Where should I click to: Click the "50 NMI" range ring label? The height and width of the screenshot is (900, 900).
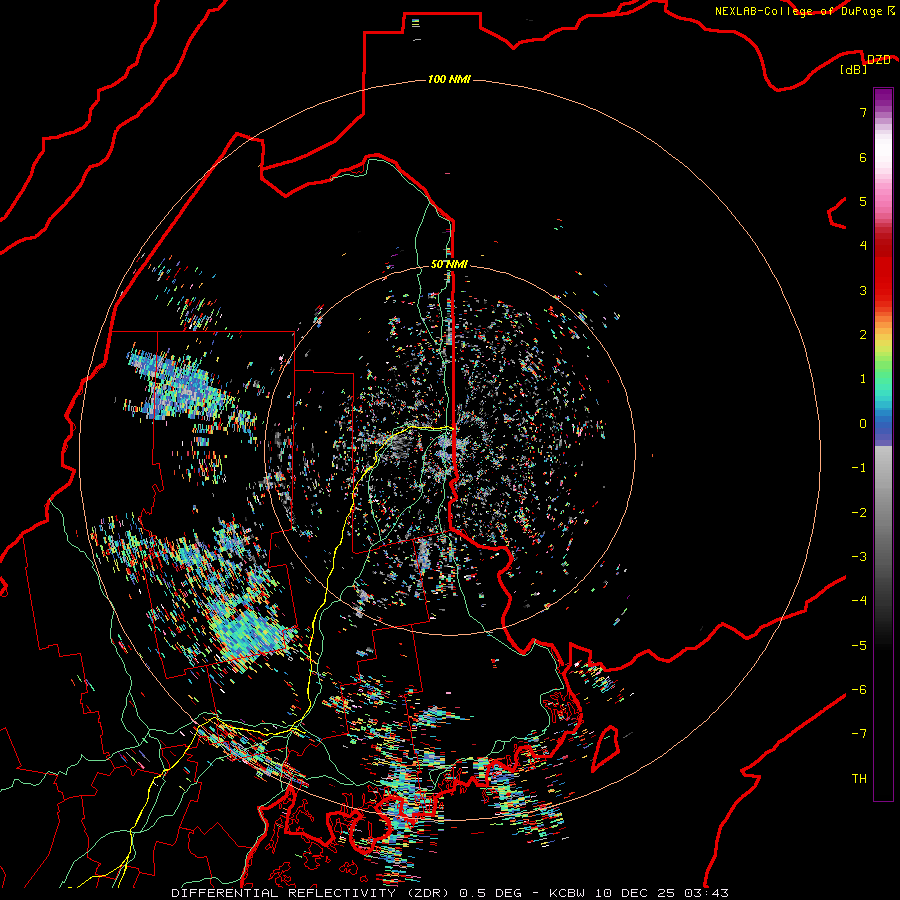pyautogui.click(x=449, y=264)
